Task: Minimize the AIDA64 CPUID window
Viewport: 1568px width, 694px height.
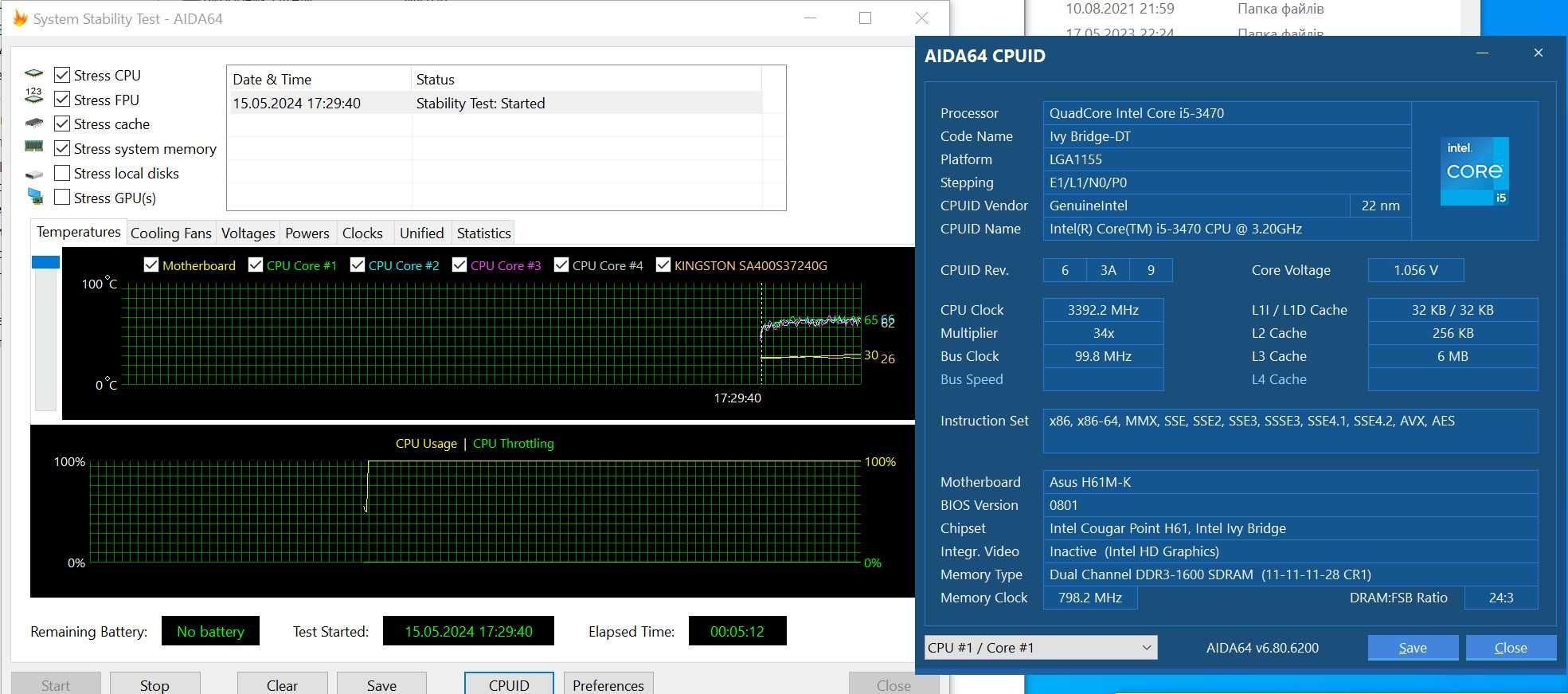Action: [1482, 53]
